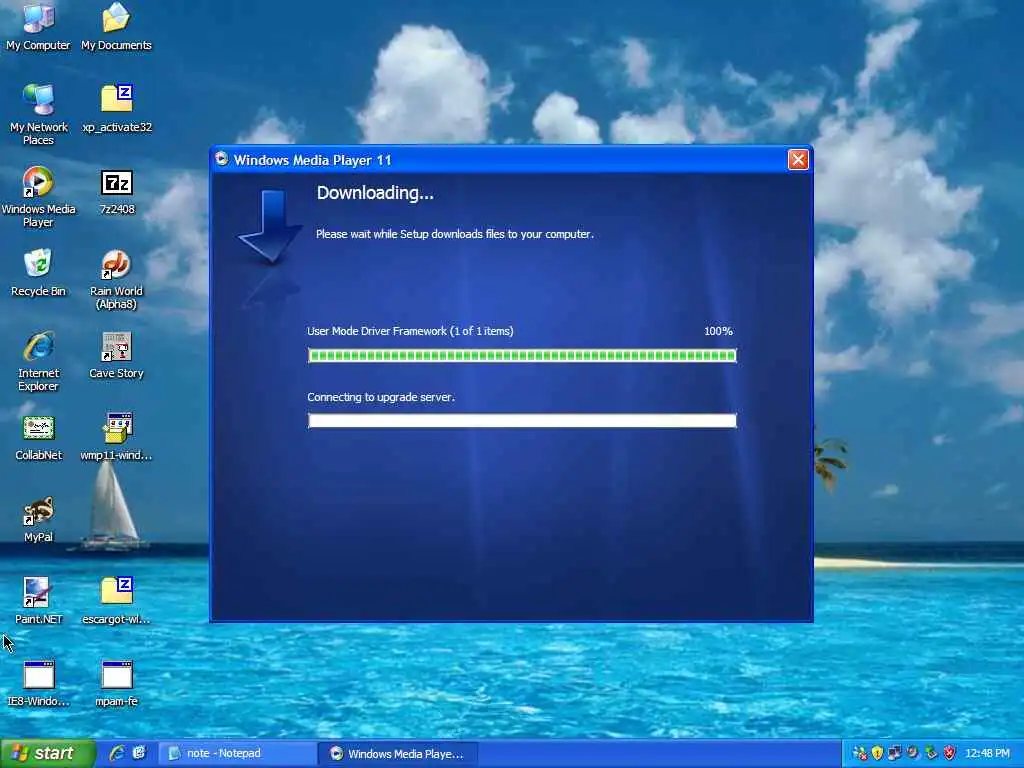Viewport: 1024px width, 768px height.
Task: Click the Internet Explorer quick launch icon
Action: pos(117,753)
